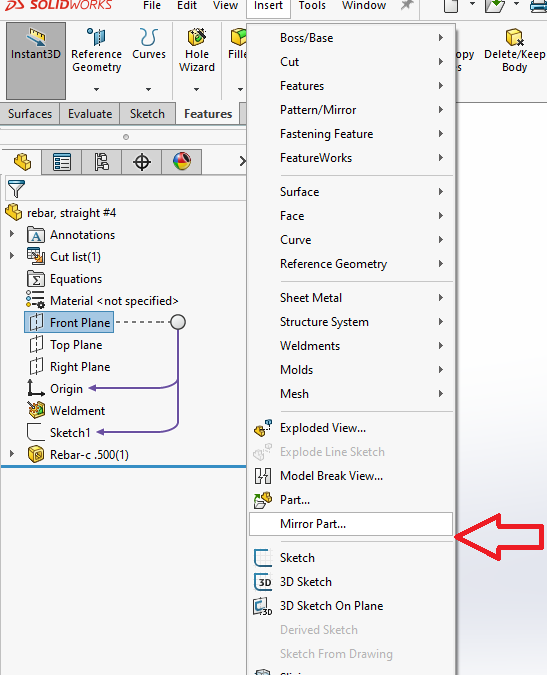Switch to the Sketch ribbon tab
The height and width of the screenshot is (675, 547).
[147, 114]
